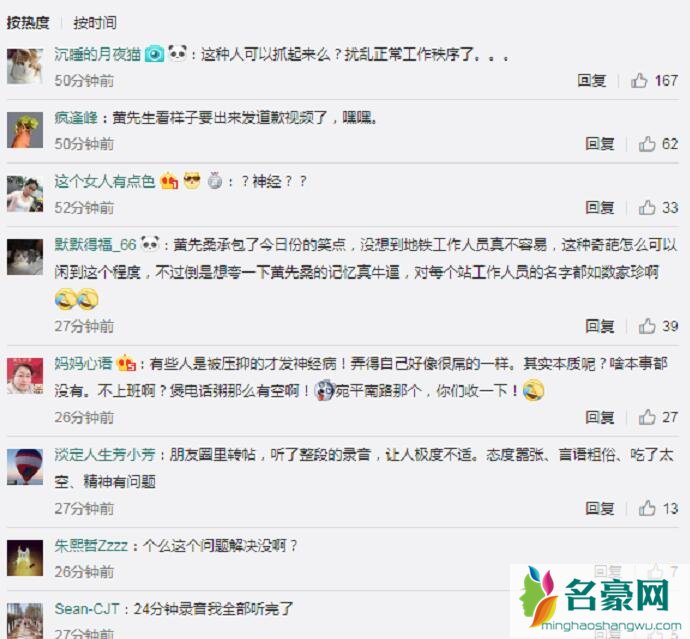
Task: Open 疯逢峰 user profile link
Action: 76,118
